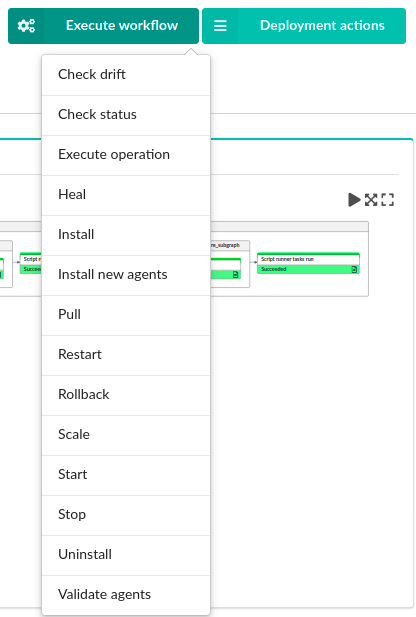Choose Install new agents
Viewport: 416px width, 617px height.
pos(126,275)
